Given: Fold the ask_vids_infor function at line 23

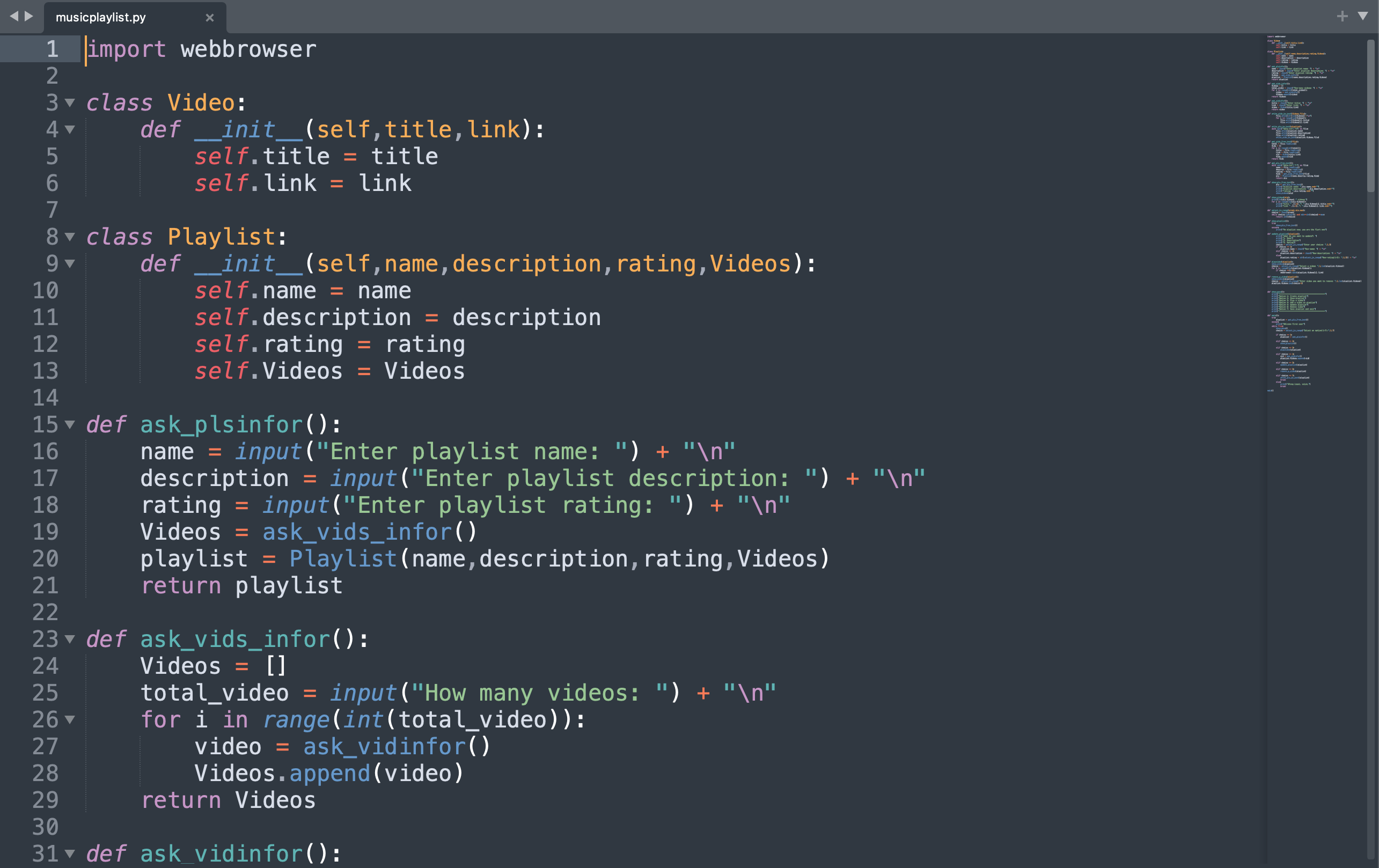Looking at the screenshot, I should 70,639.
